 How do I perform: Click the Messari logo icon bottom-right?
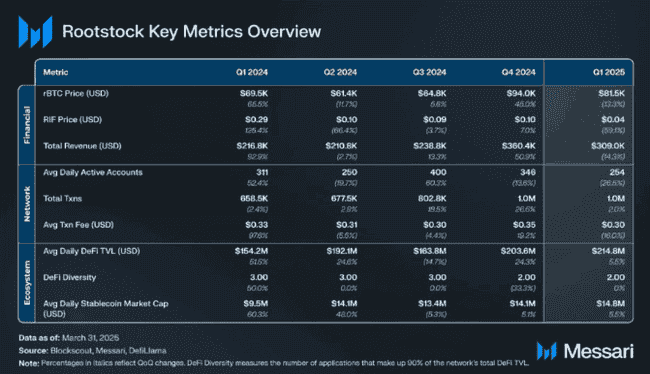pos(546,351)
